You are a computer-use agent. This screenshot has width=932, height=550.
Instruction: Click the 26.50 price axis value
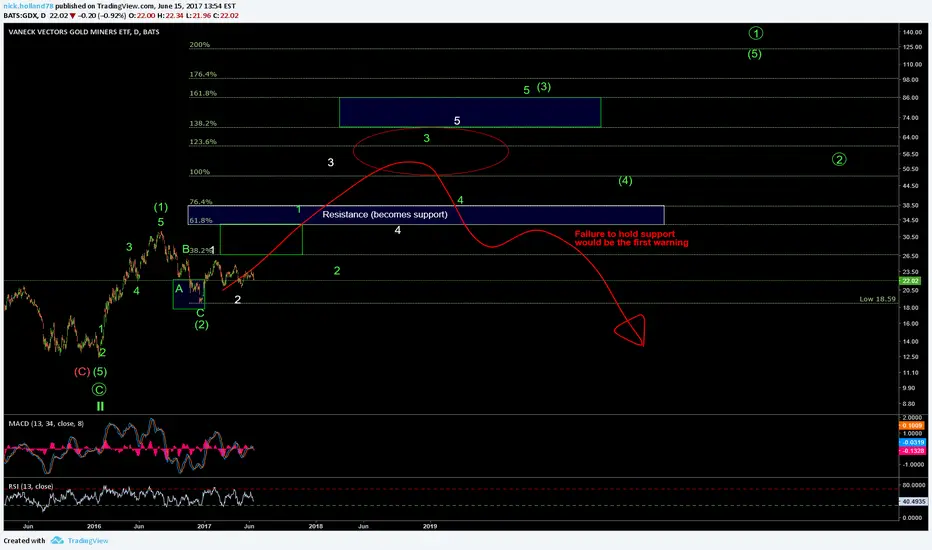[x=910, y=256]
